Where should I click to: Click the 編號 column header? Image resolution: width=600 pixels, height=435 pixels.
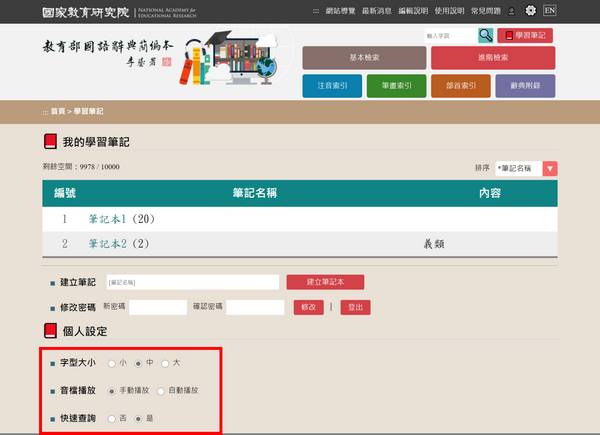65,193
